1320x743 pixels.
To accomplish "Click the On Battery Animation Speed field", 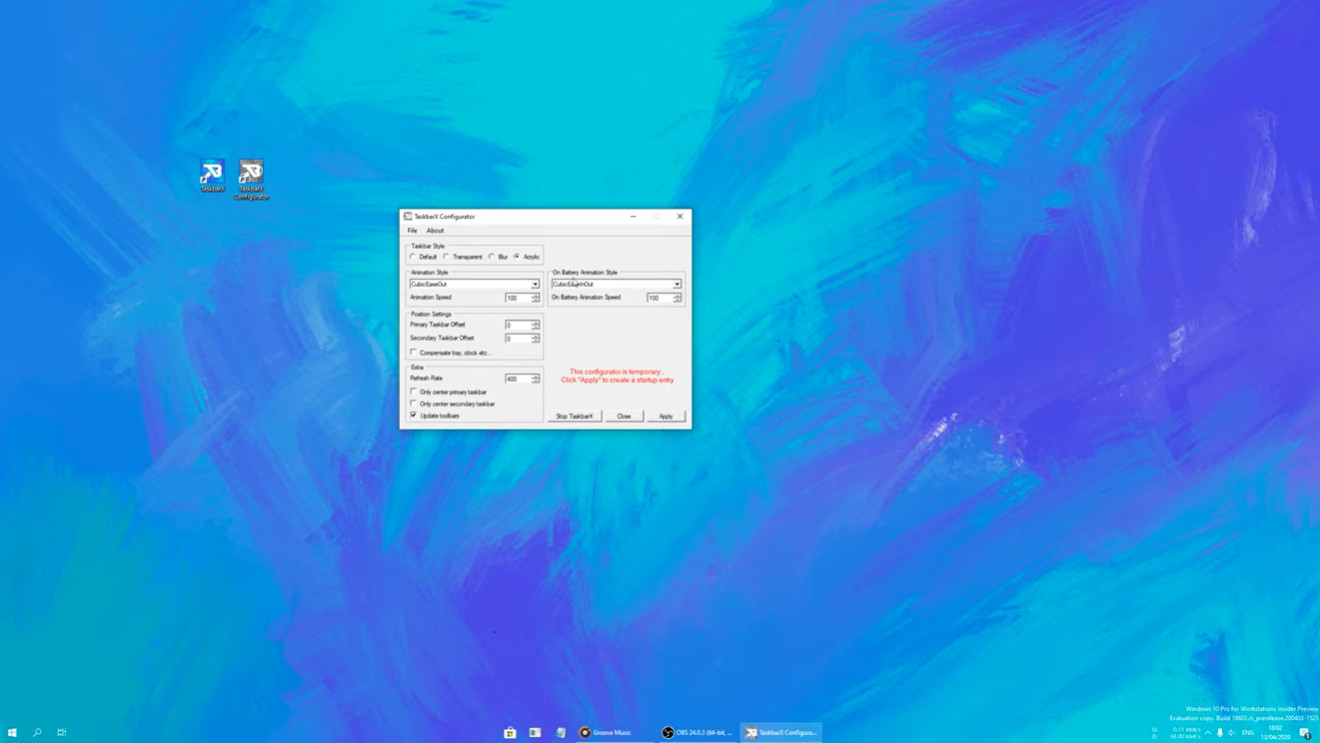I will (x=659, y=298).
